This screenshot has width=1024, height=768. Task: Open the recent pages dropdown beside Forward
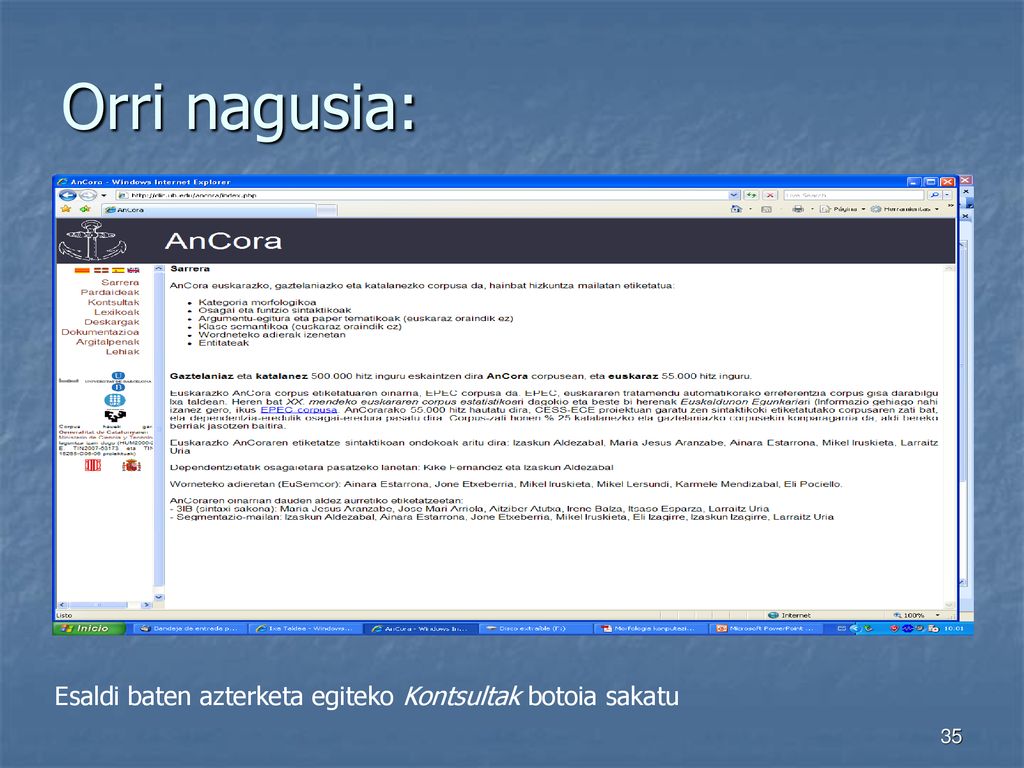coord(104,195)
